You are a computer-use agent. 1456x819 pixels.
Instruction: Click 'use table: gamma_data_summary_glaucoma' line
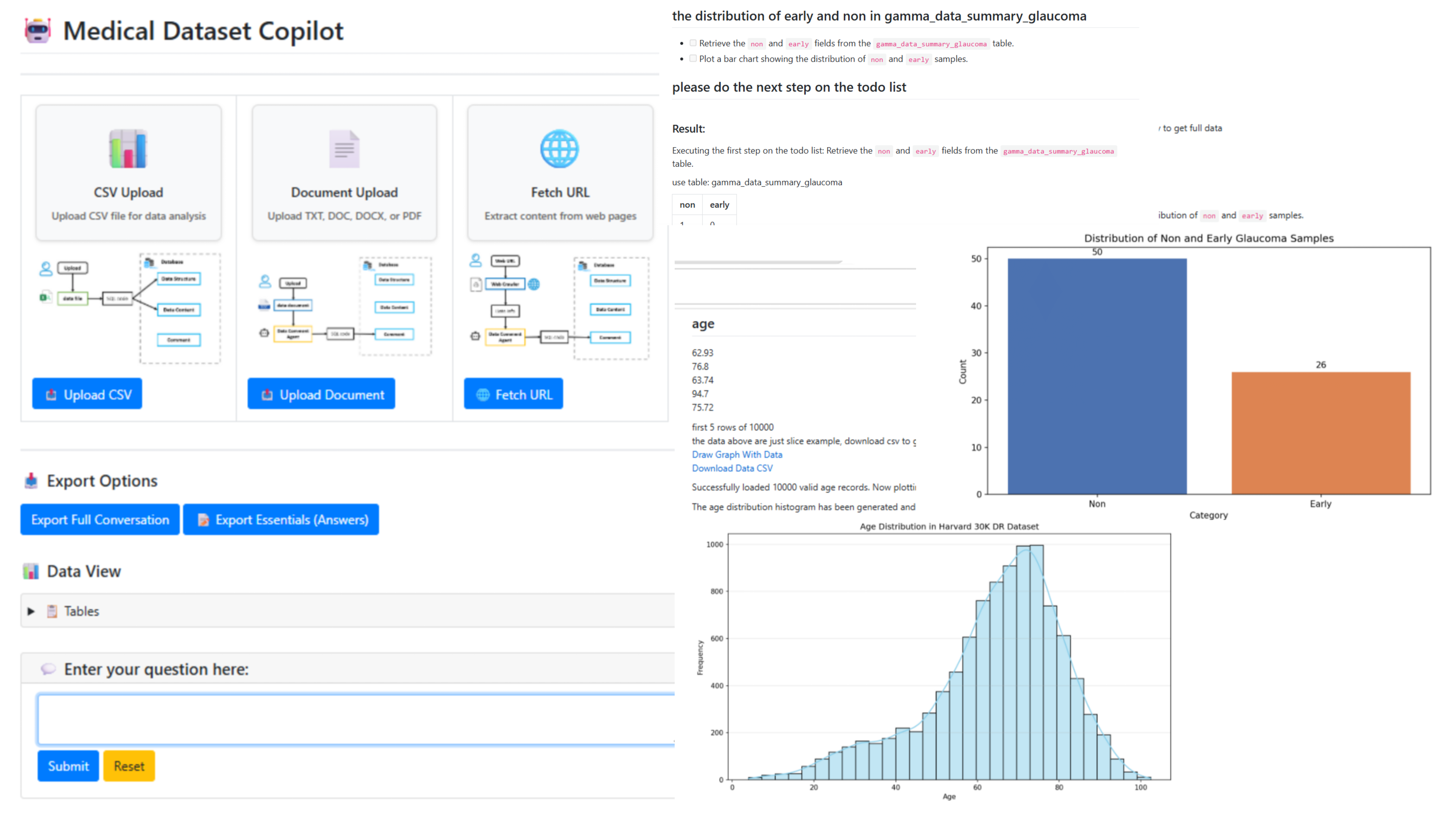click(757, 182)
